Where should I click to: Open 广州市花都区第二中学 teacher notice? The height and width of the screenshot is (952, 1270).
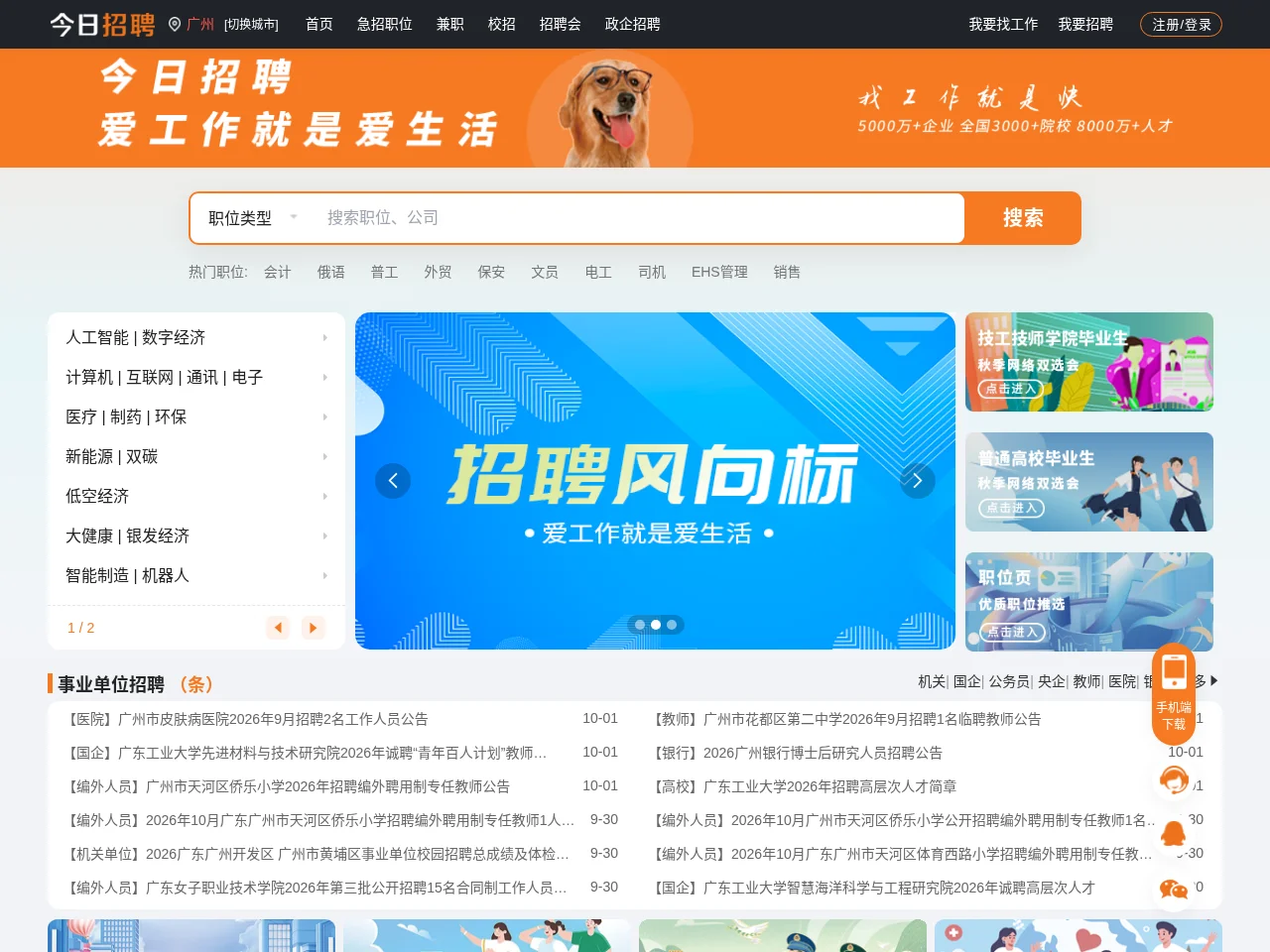coord(845,719)
